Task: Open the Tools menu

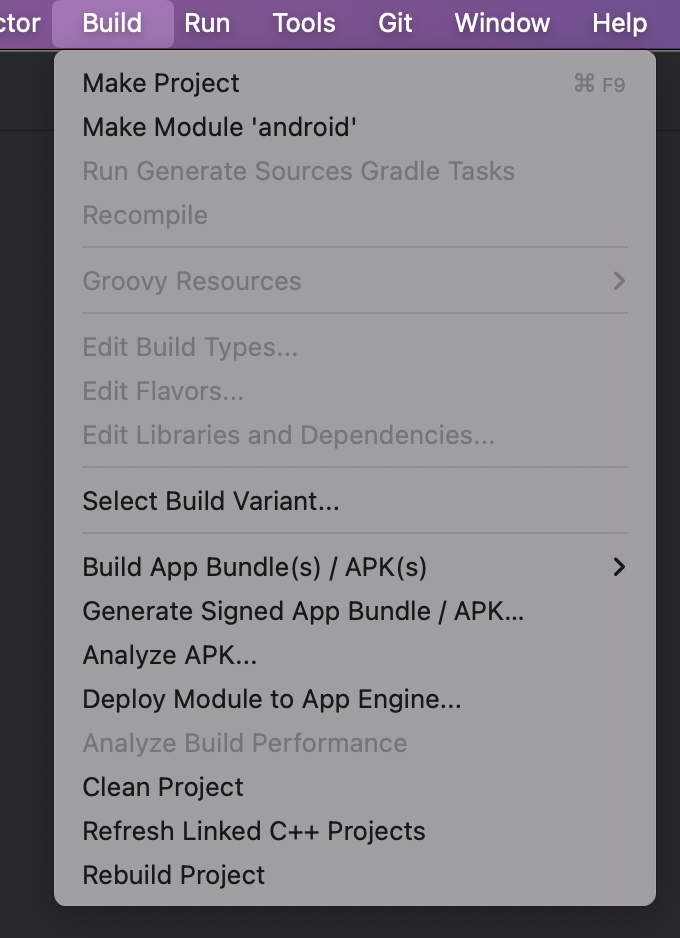Action: pyautogui.click(x=304, y=23)
